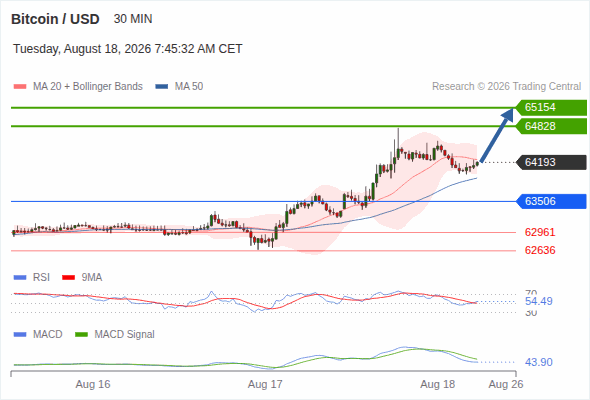Click the MACD Signal legend label

click(125, 335)
